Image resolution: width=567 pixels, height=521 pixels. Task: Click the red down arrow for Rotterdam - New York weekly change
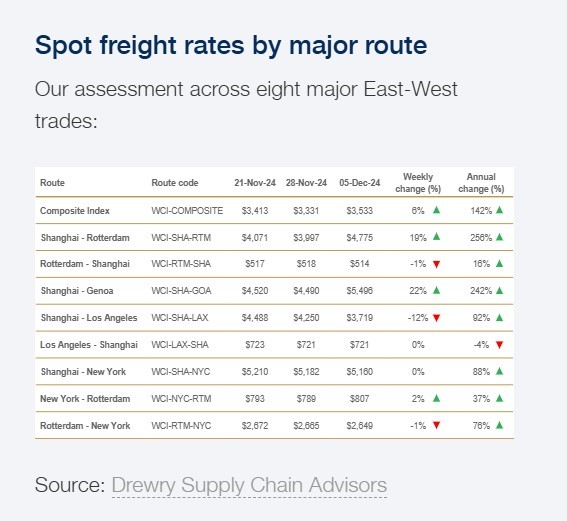pos(436,425)
